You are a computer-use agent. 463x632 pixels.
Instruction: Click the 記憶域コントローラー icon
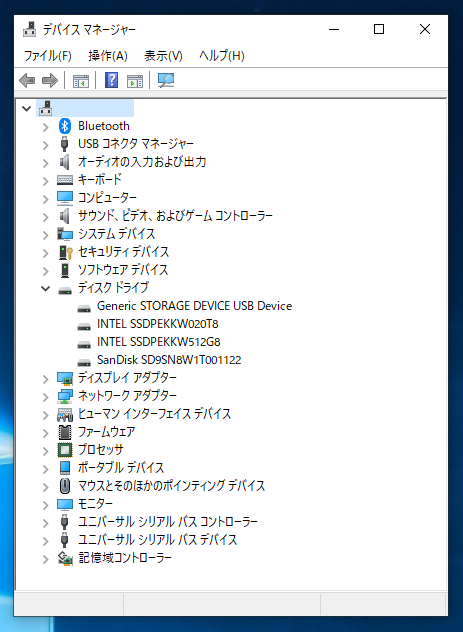(65, 558)
